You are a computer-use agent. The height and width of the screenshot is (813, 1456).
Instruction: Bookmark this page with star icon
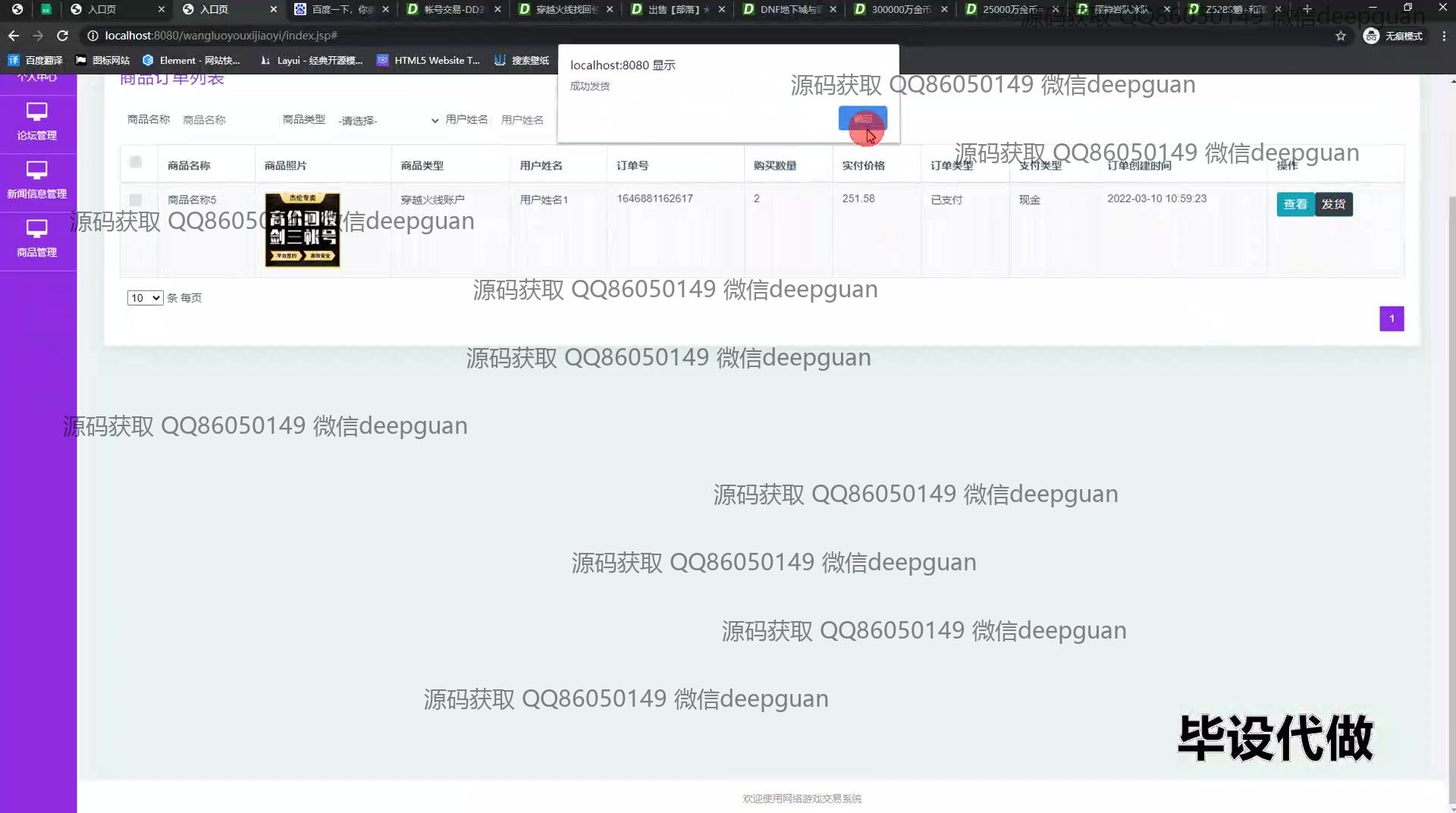[x=1341, y=36]
